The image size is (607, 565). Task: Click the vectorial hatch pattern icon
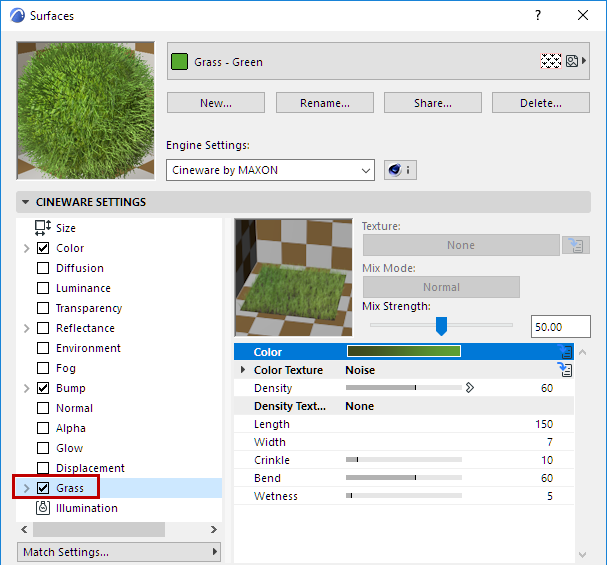point(550,61)
